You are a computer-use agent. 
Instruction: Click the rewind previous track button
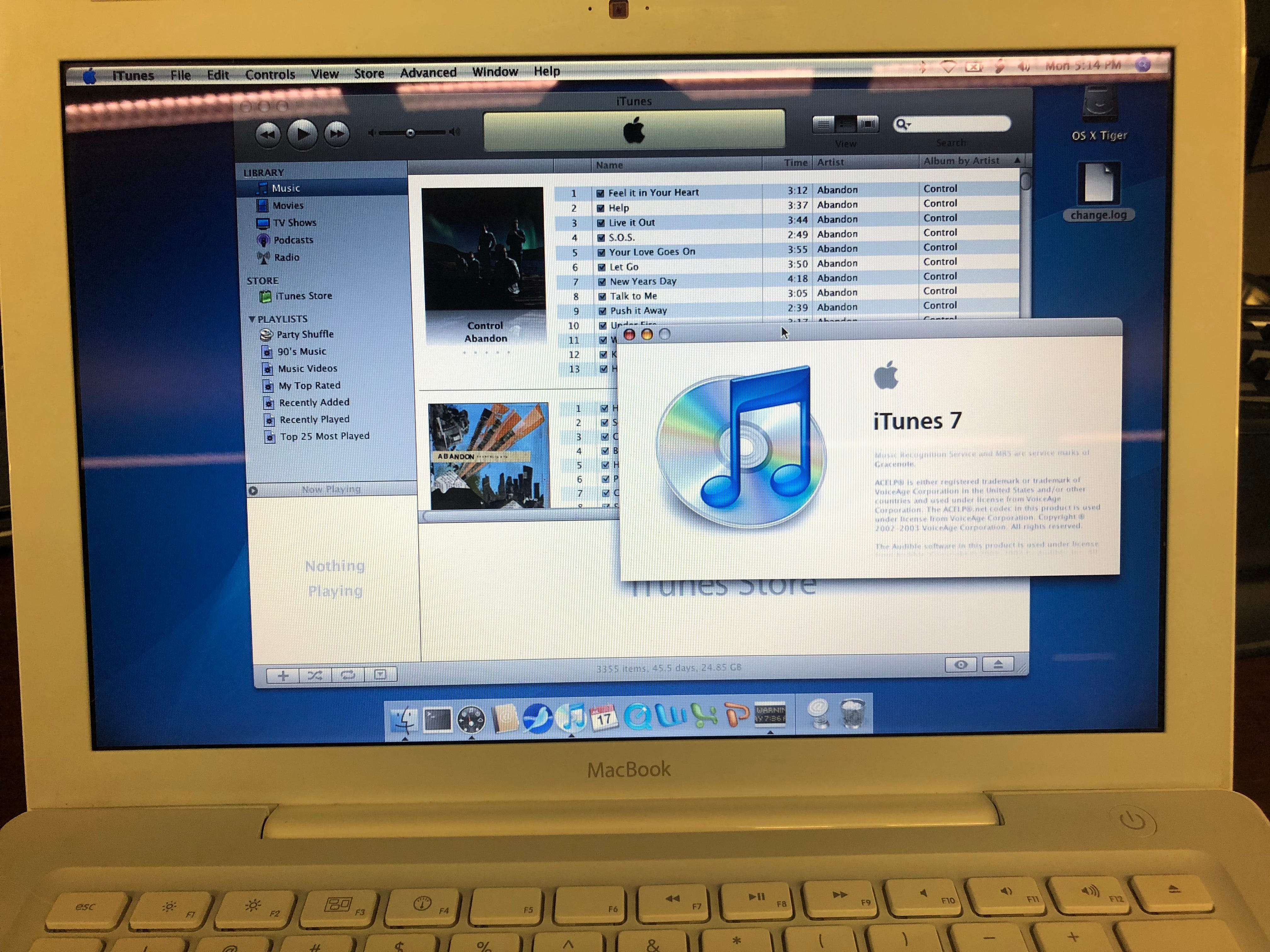tap(267, 135)
